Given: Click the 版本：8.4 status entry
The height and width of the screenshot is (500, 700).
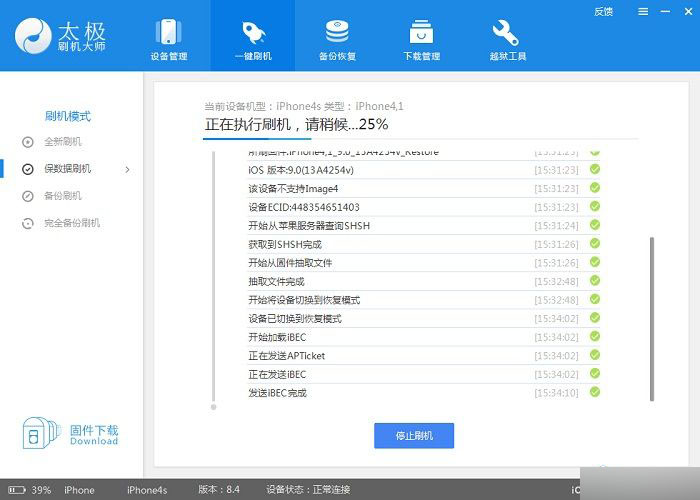Looking at the screenshot, I should (219, 490).
